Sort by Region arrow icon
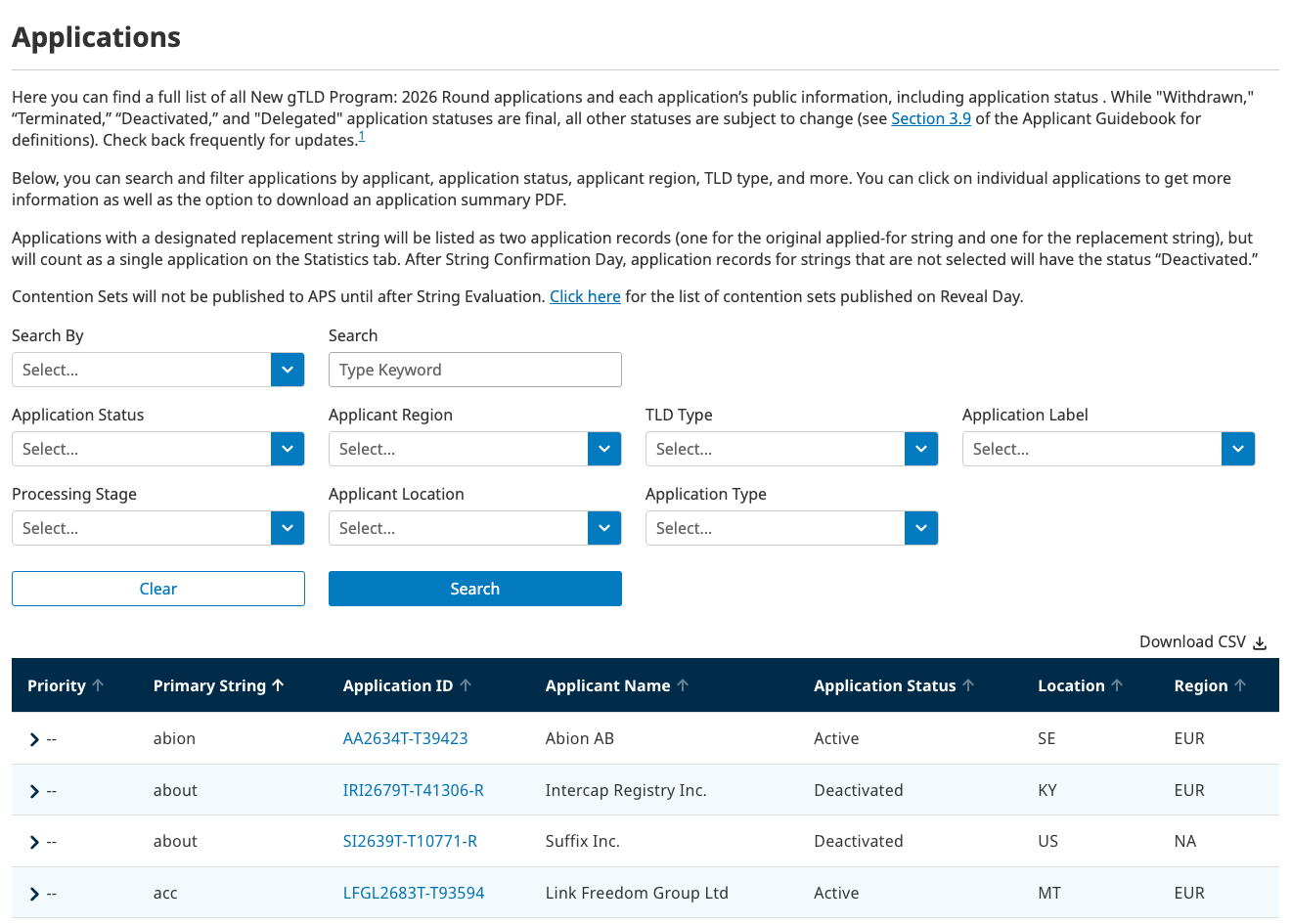1291x924 pixels. (1240, 685)
